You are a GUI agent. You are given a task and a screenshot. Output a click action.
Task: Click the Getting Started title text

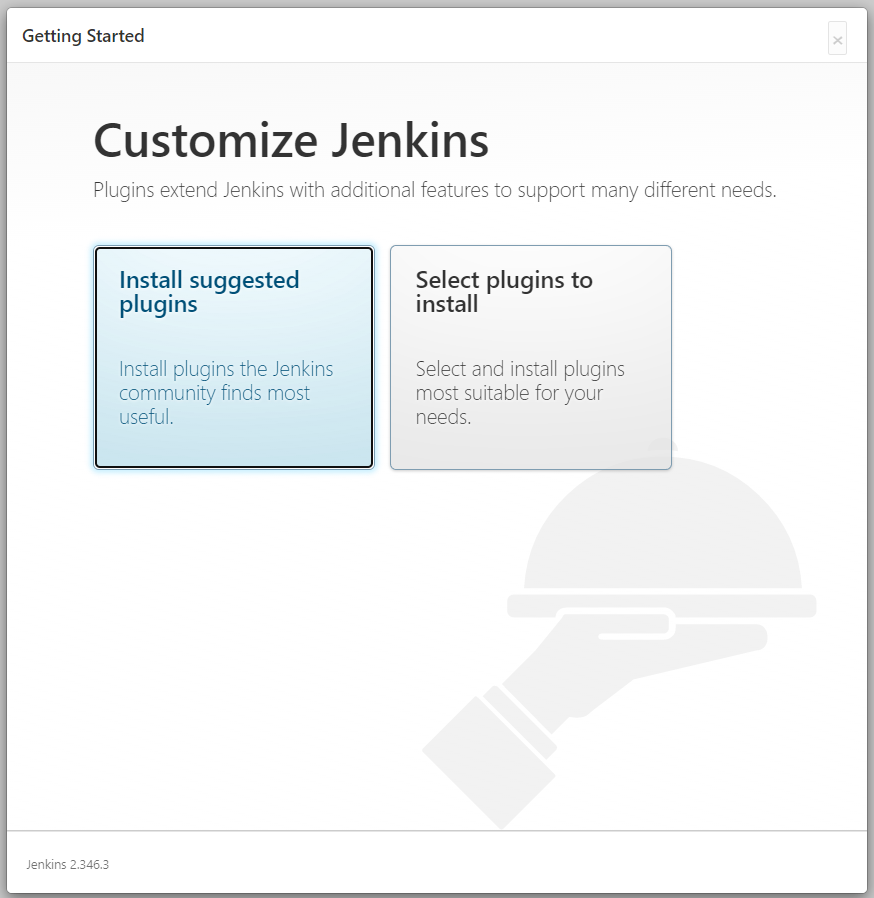83,36
